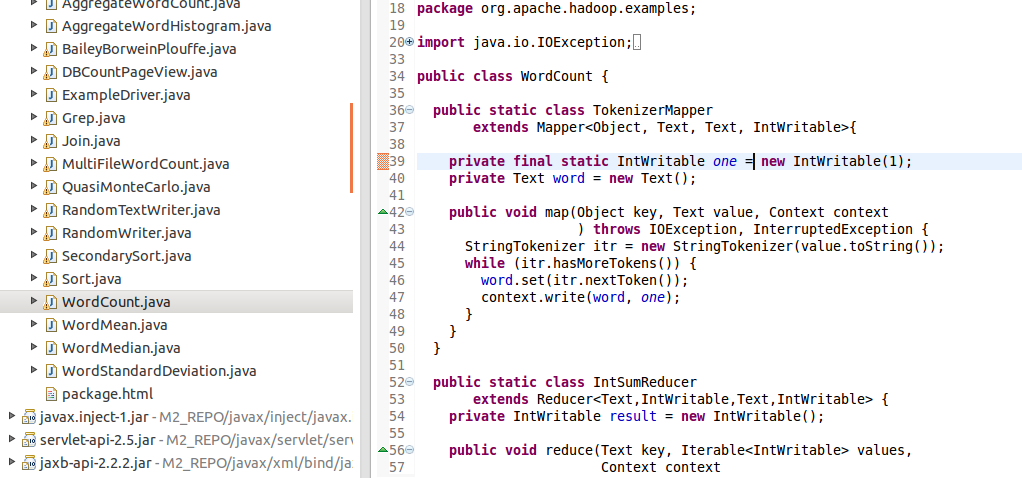Click line number 45 in the gutter
Image resolution: width=1022 pixels, height=478 pixels.
pyautogui.click(x=397, y=263)
